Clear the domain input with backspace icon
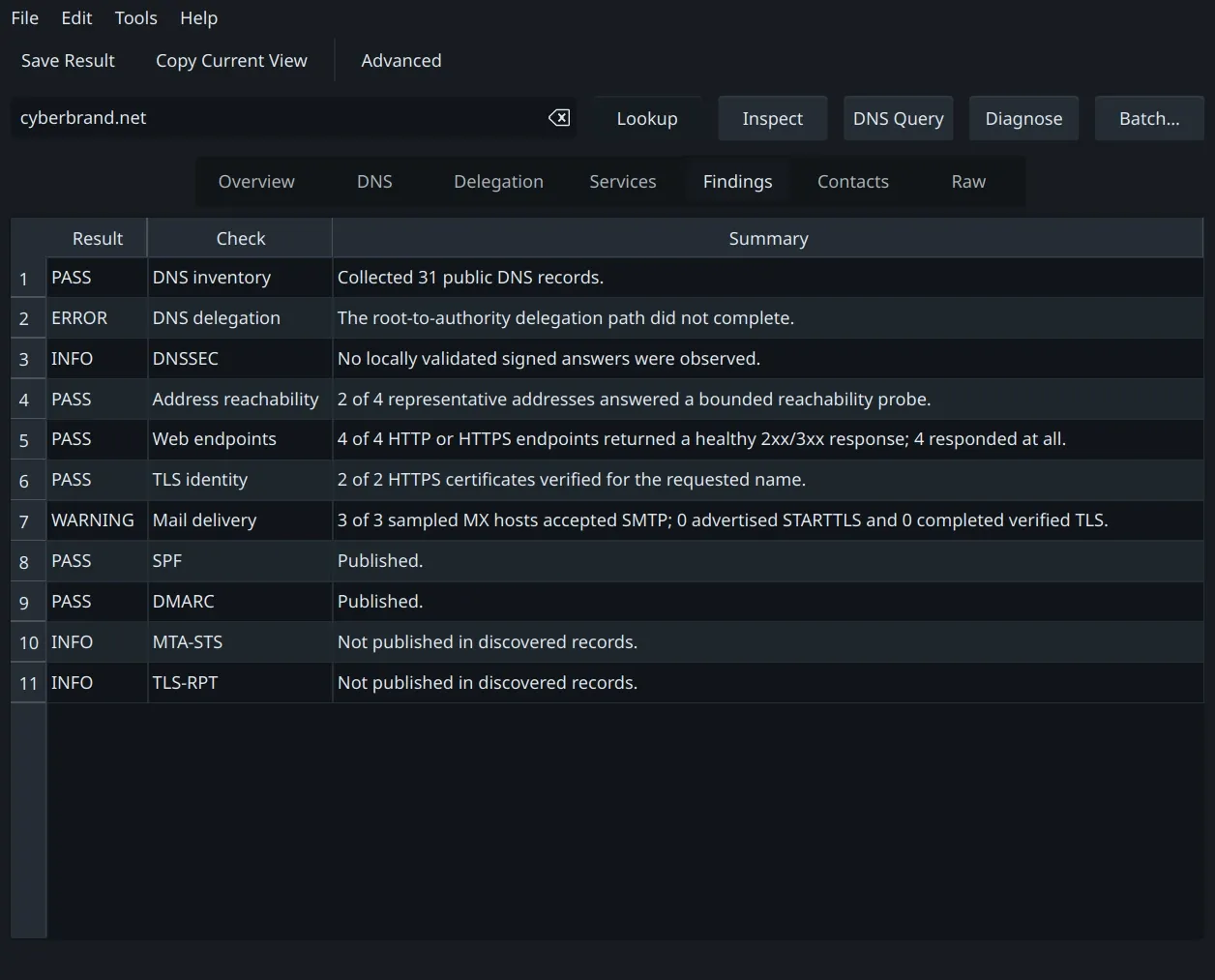This screenshot has height=980, width=1215. click(x=559, y=118)
